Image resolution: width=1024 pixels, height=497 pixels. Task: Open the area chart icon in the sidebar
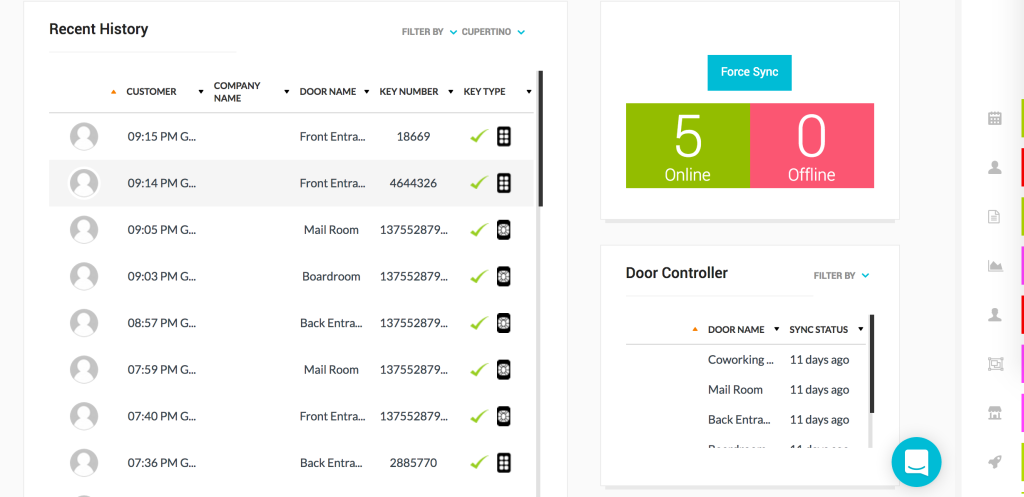pyautogui.click(x=995, y=266)
